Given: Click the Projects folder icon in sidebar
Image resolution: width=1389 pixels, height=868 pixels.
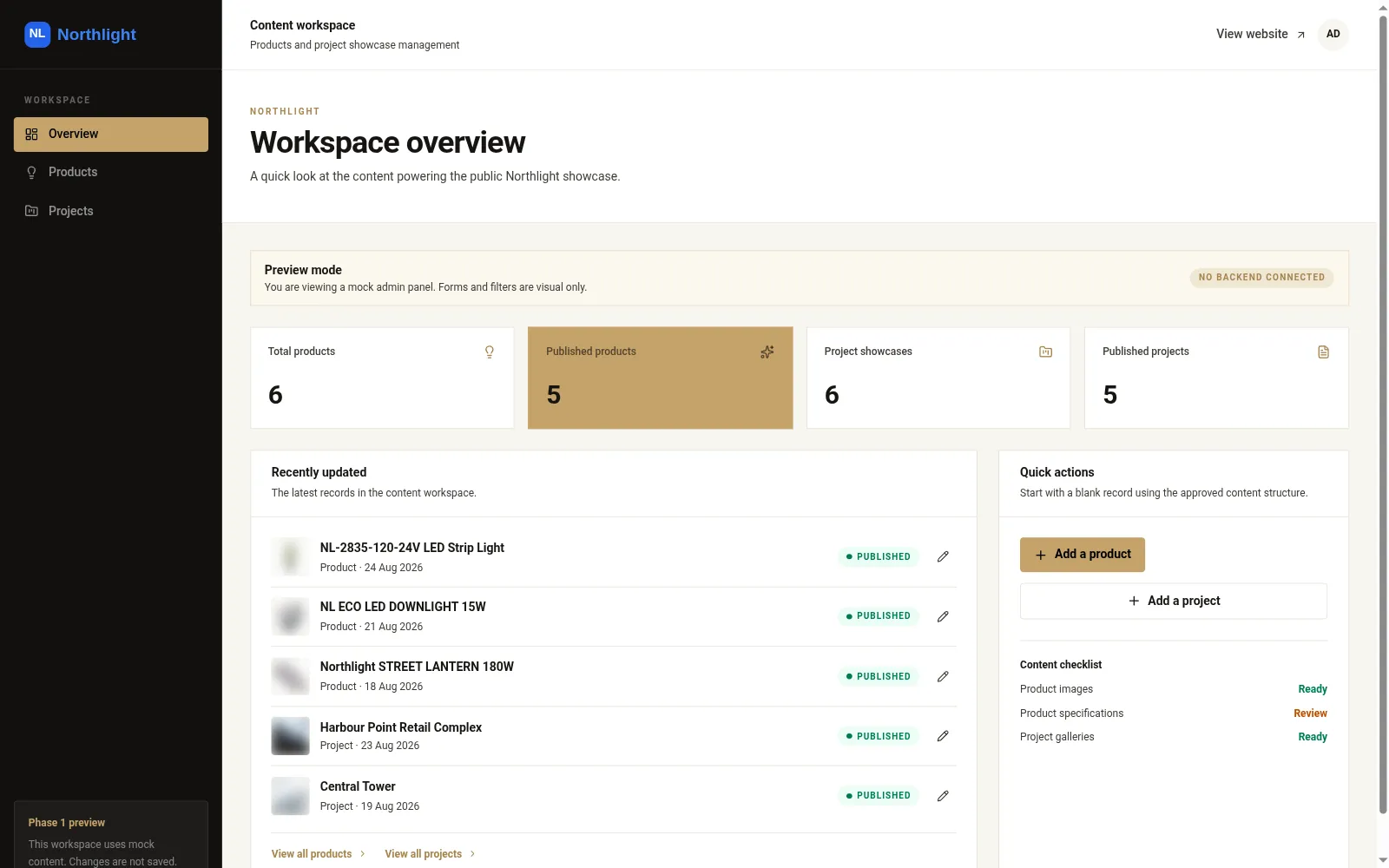Looking at the screenshot, I should [x=31, y=211].
